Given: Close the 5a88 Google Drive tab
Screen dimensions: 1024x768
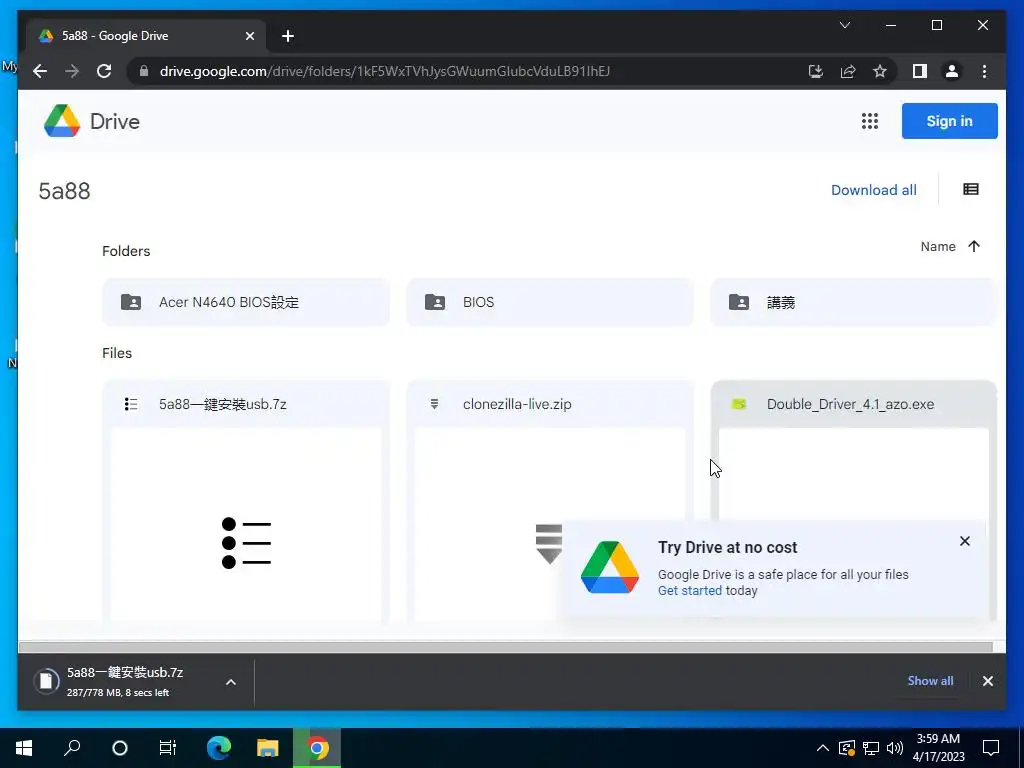Looking at the screenshot, I should coord(249,36).
